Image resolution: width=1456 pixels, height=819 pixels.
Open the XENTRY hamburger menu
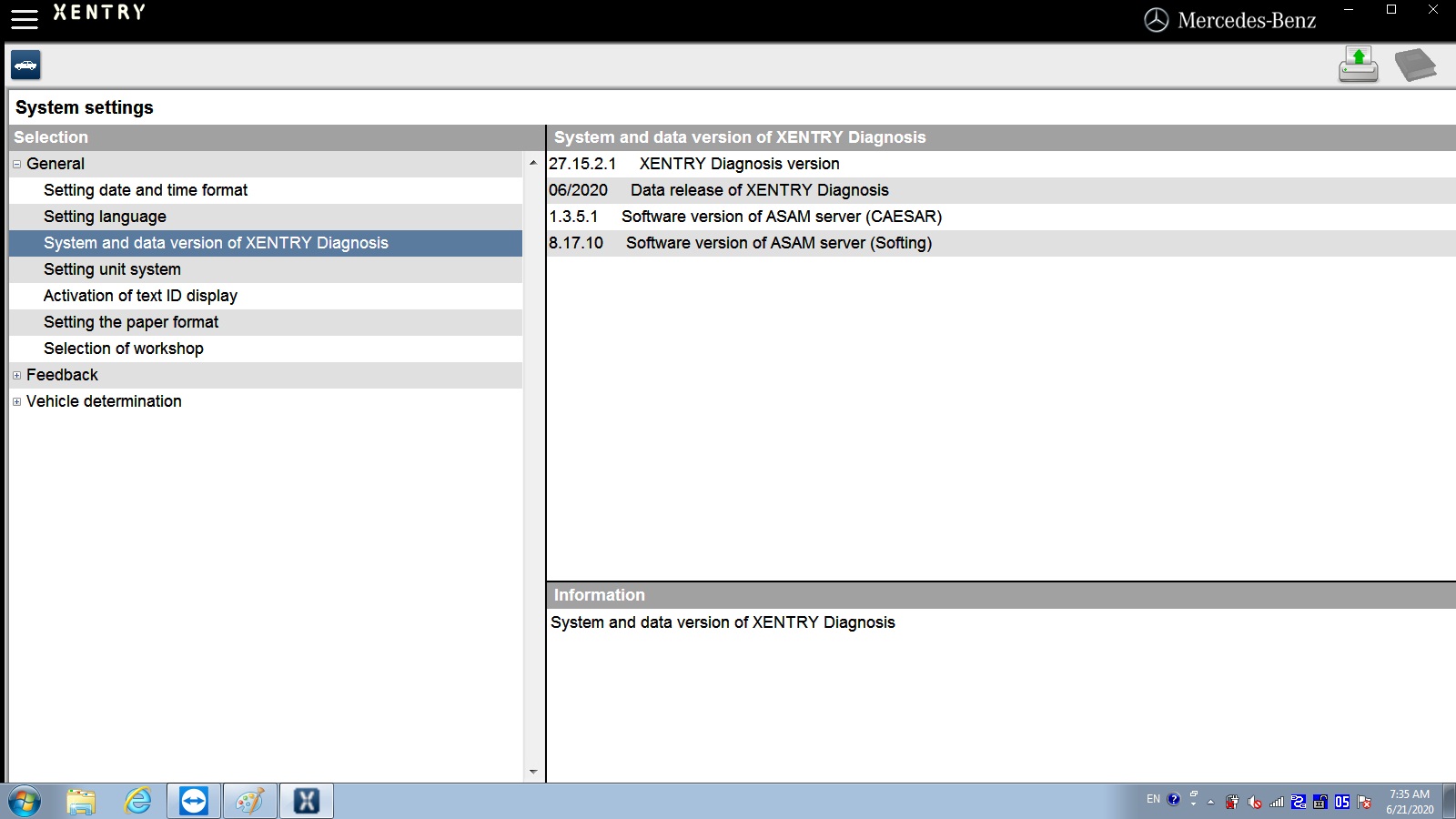[25, 18]
